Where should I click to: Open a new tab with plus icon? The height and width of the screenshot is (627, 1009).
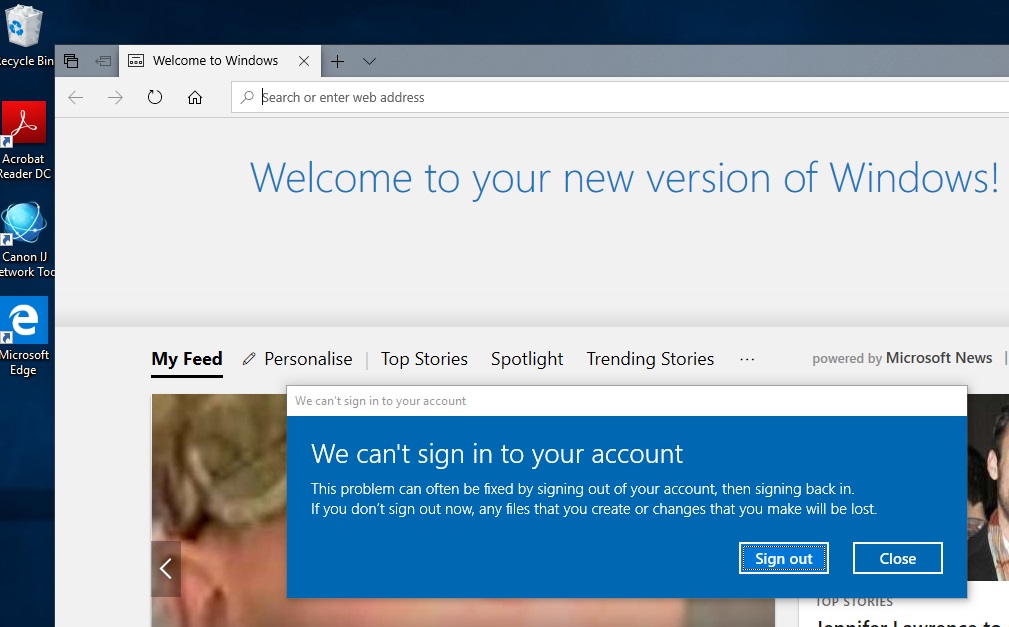click(x=337, y=62)
